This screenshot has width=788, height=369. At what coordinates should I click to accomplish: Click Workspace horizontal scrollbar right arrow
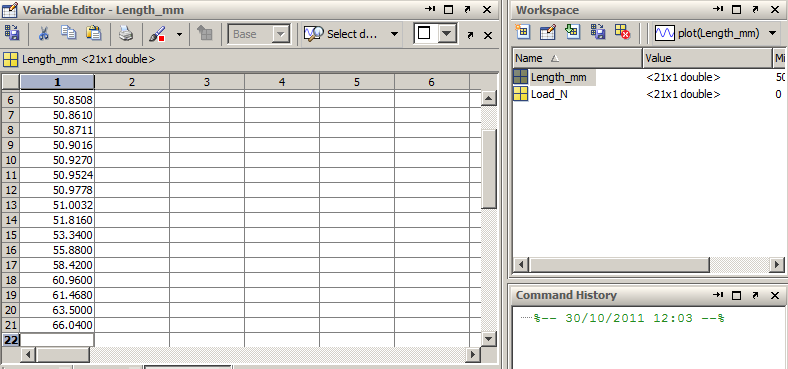tap(777, 264)
